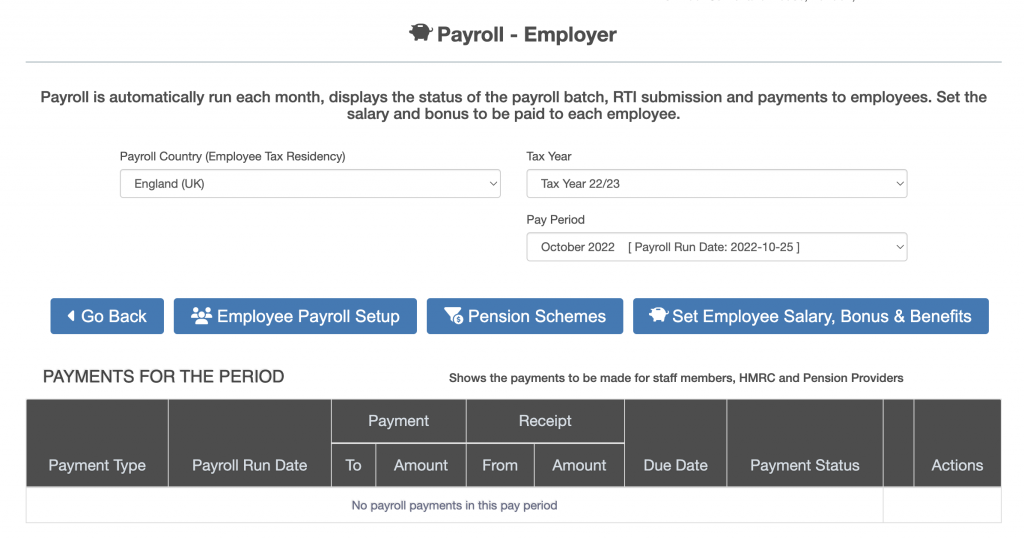
Task: Click the Due Date column header
Action: (x=675, y=465)
